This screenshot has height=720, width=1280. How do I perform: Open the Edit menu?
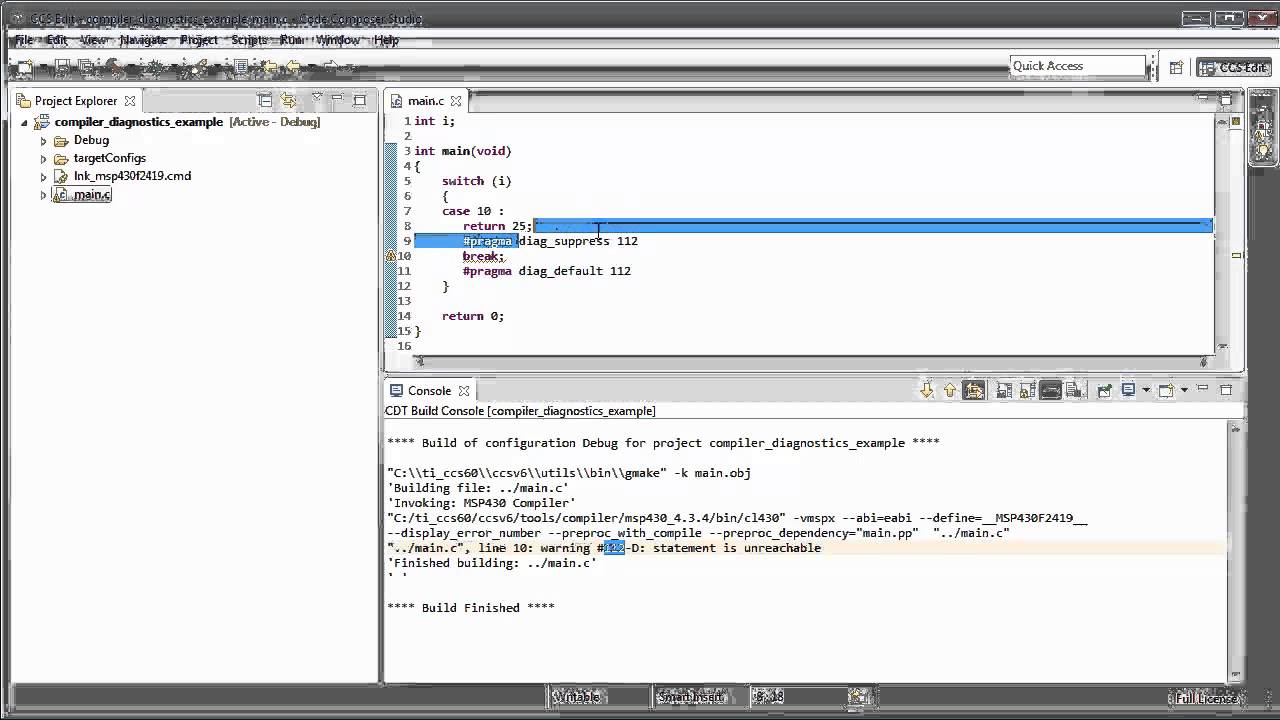pos(57,40)
